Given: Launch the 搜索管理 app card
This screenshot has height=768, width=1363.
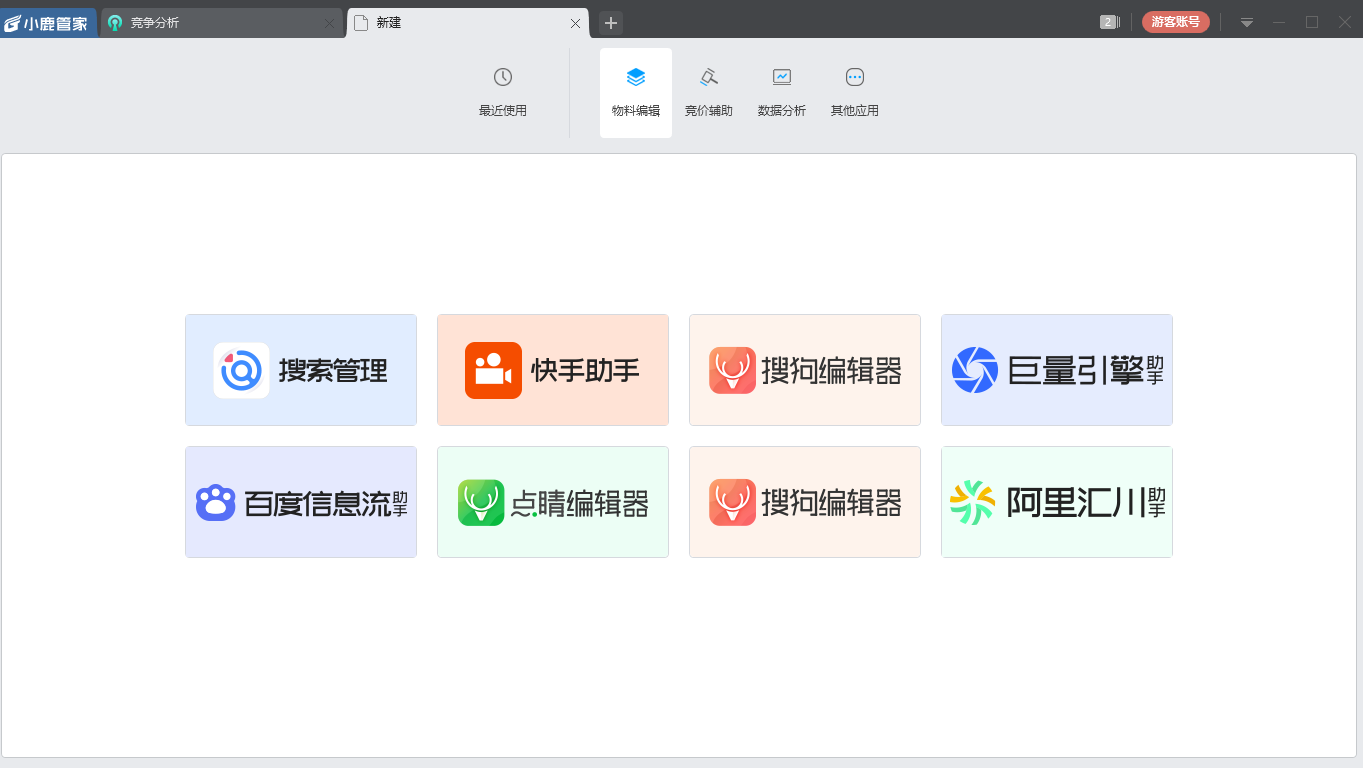Looking at the screenshot, I should [301, 370].
